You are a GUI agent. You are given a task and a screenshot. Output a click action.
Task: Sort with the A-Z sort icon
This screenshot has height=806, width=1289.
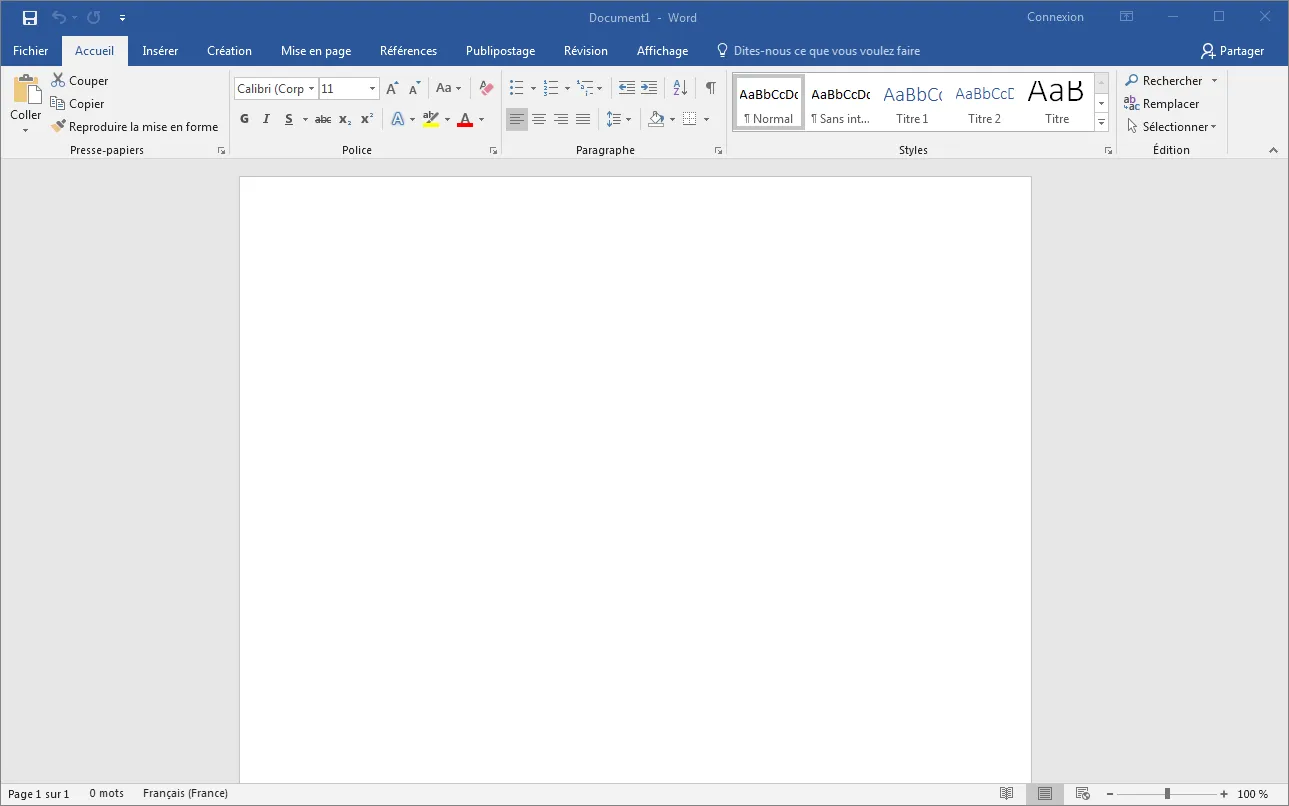pyautogui.click(x=680, y=88)
